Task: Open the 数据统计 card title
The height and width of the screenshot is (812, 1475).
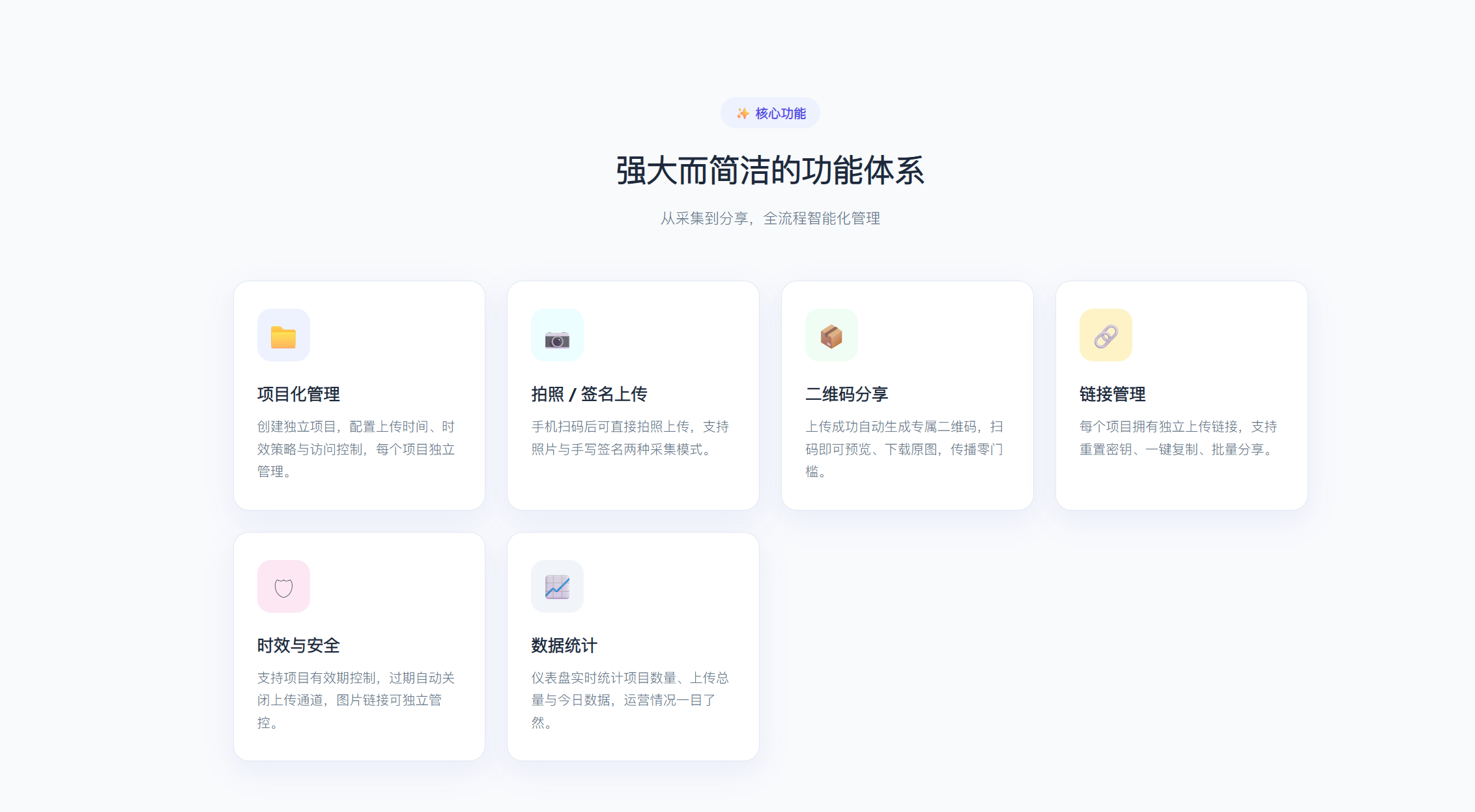Action: pyautogui.click(x=564, y=645)
